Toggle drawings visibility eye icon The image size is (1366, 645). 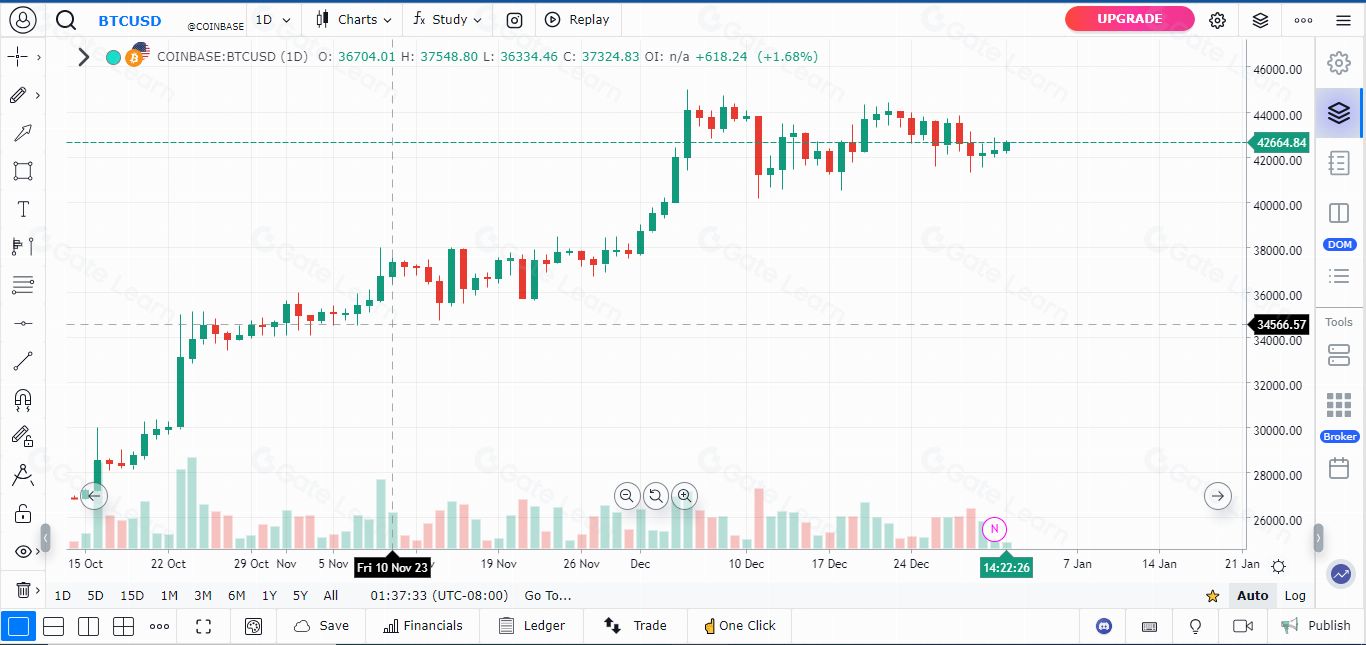(x=22, y=551)
